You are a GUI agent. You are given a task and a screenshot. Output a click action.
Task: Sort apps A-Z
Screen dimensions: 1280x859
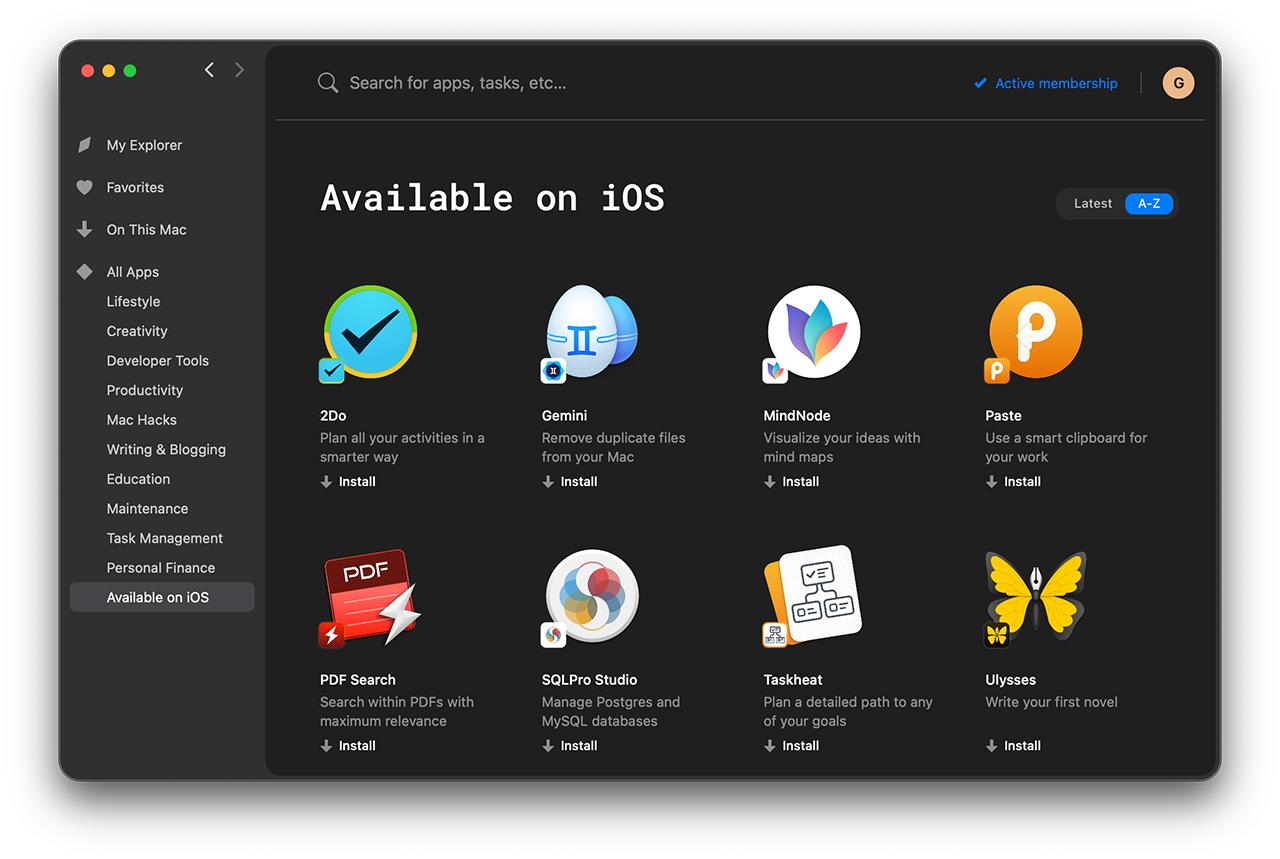pyautogui.click(x=1149, y=204)
